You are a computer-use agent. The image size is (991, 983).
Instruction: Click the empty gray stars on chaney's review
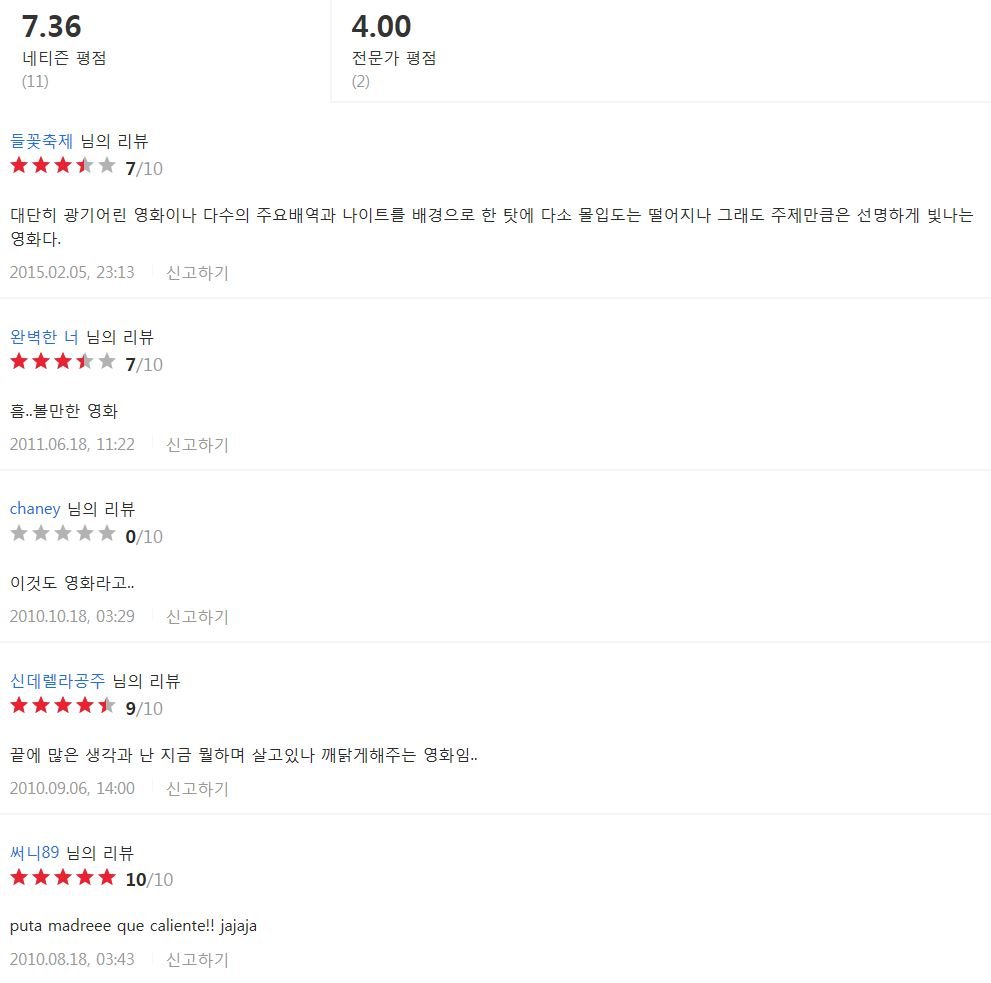[63, 534]
